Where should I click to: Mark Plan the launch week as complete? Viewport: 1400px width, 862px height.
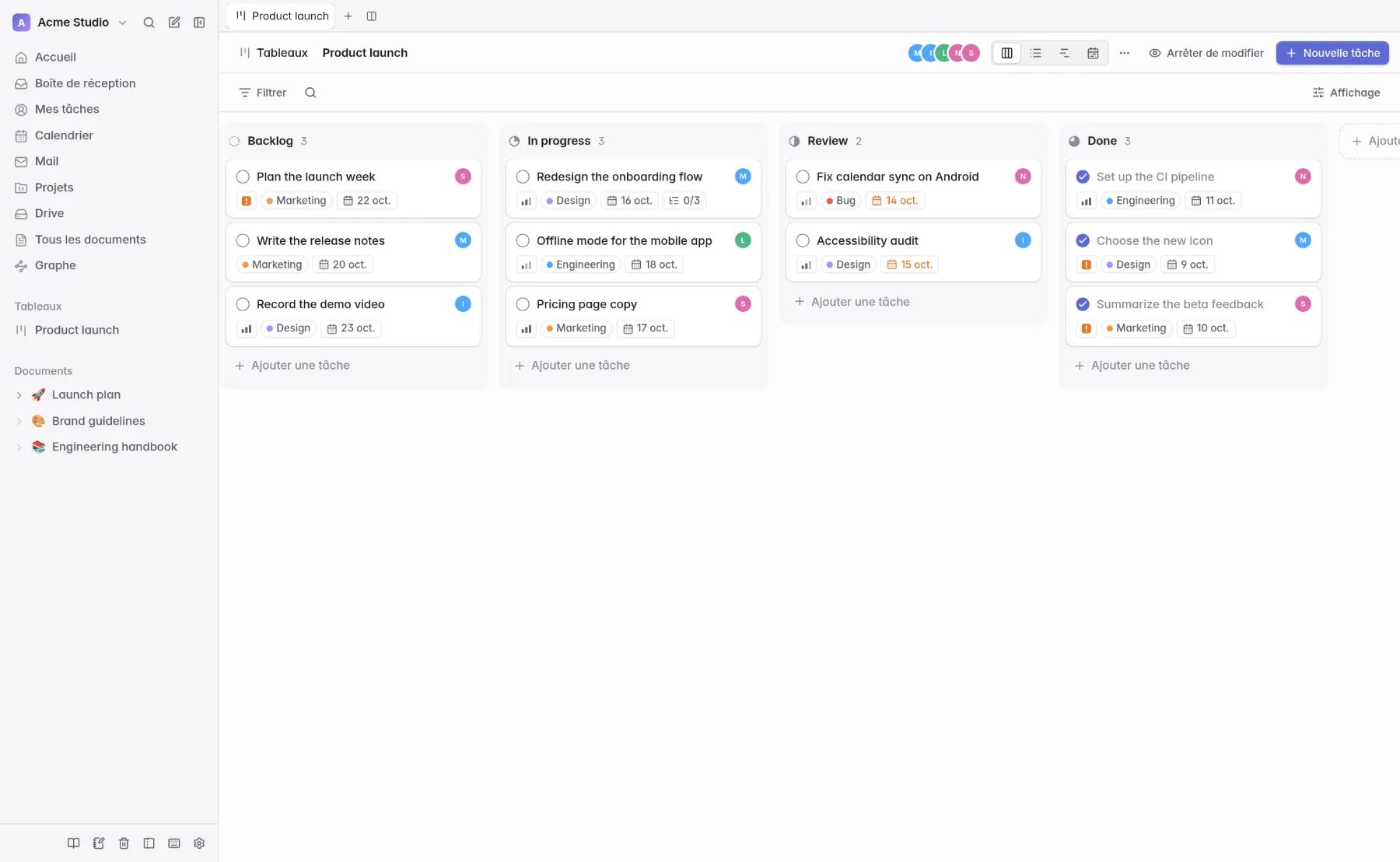pyautogui.click(x=243, y=177)
